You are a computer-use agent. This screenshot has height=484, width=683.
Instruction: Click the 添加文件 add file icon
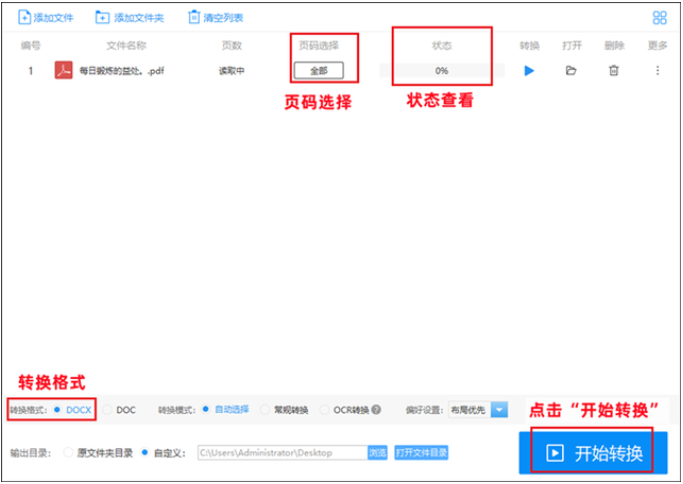[x=24, y=17]
